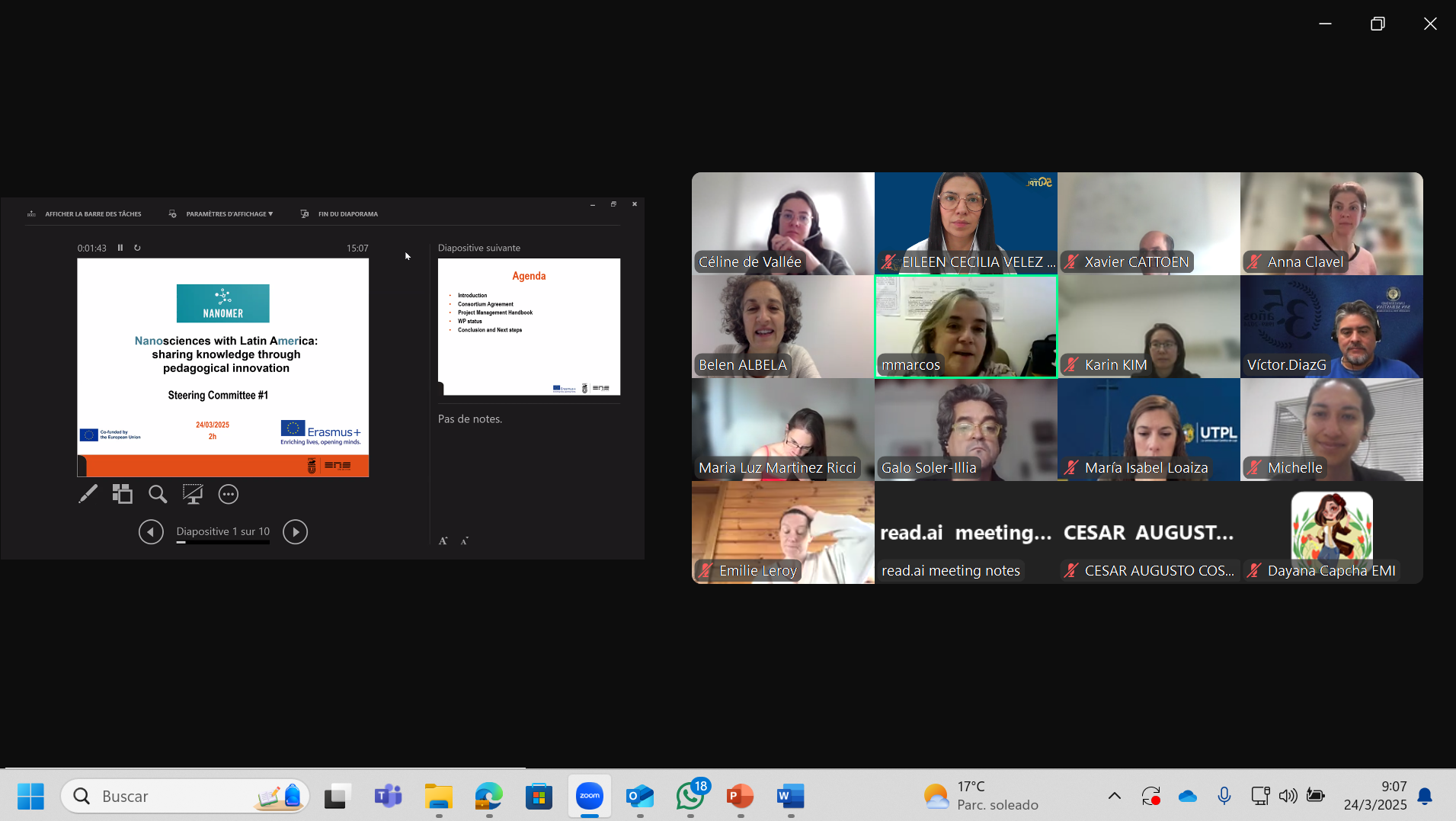The image size is (1456, 821).
Task: Expand hidden system tray icons chevron
Action: tap(1114, 796)
